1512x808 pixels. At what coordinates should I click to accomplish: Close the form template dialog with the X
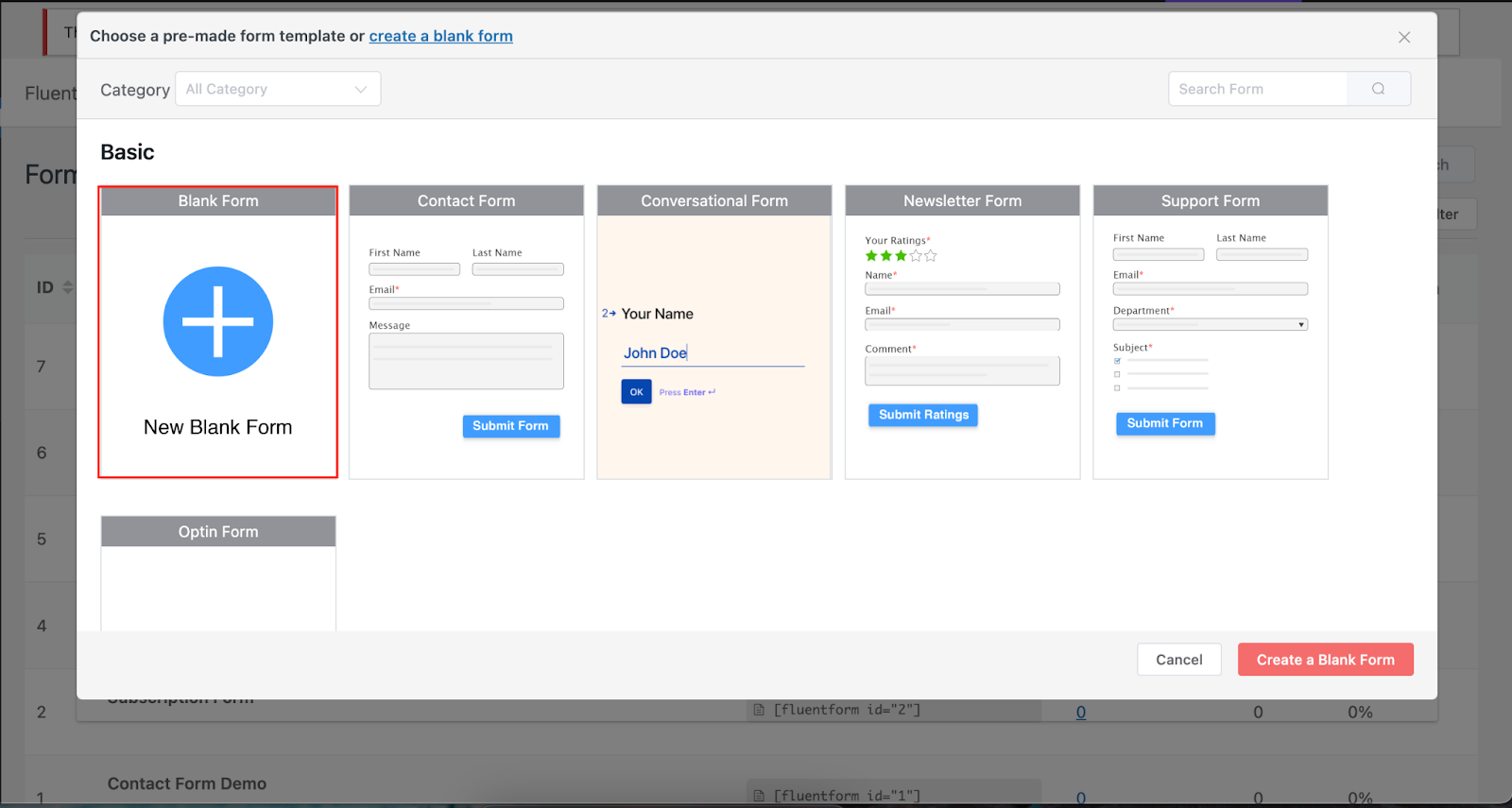[x=1404, y=37]
